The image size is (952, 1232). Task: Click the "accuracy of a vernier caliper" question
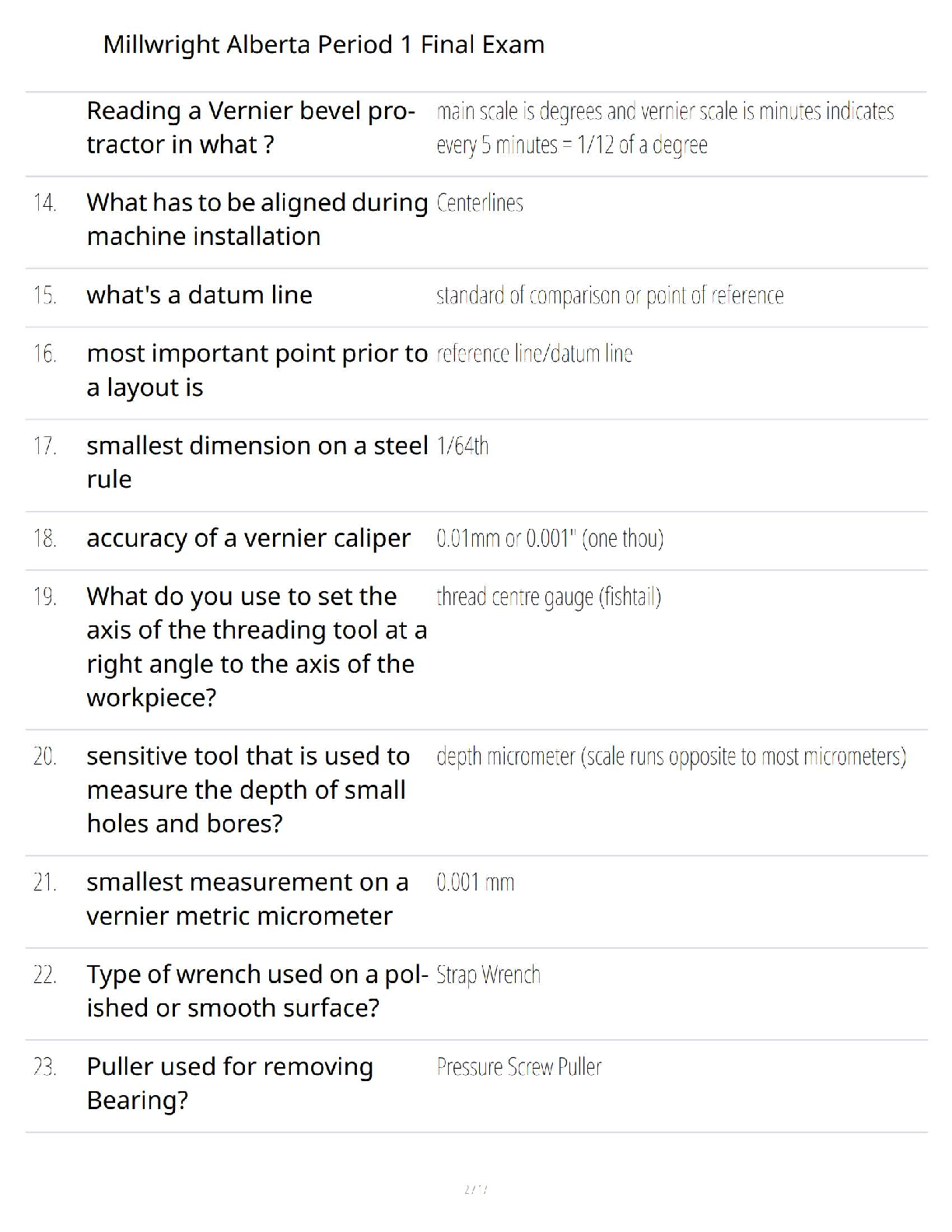point(248,538)
